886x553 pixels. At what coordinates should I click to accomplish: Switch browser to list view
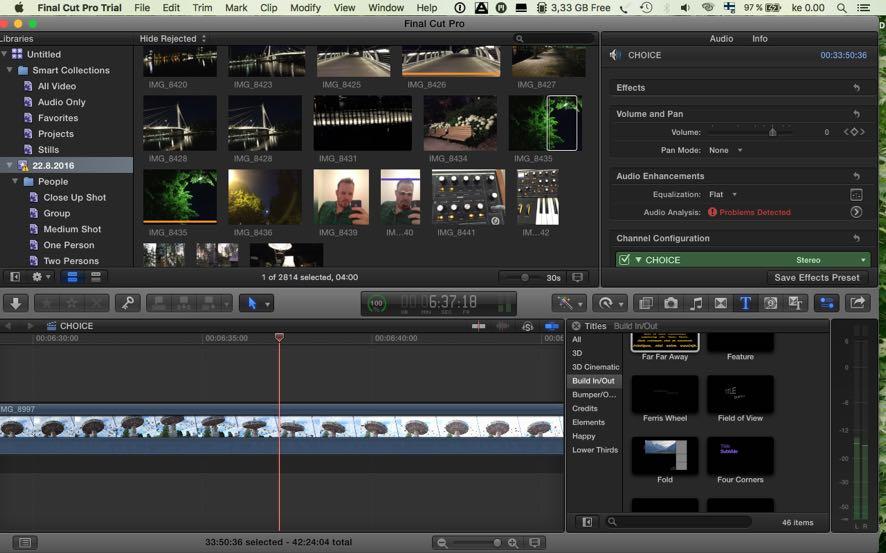[x=95, y=277]
